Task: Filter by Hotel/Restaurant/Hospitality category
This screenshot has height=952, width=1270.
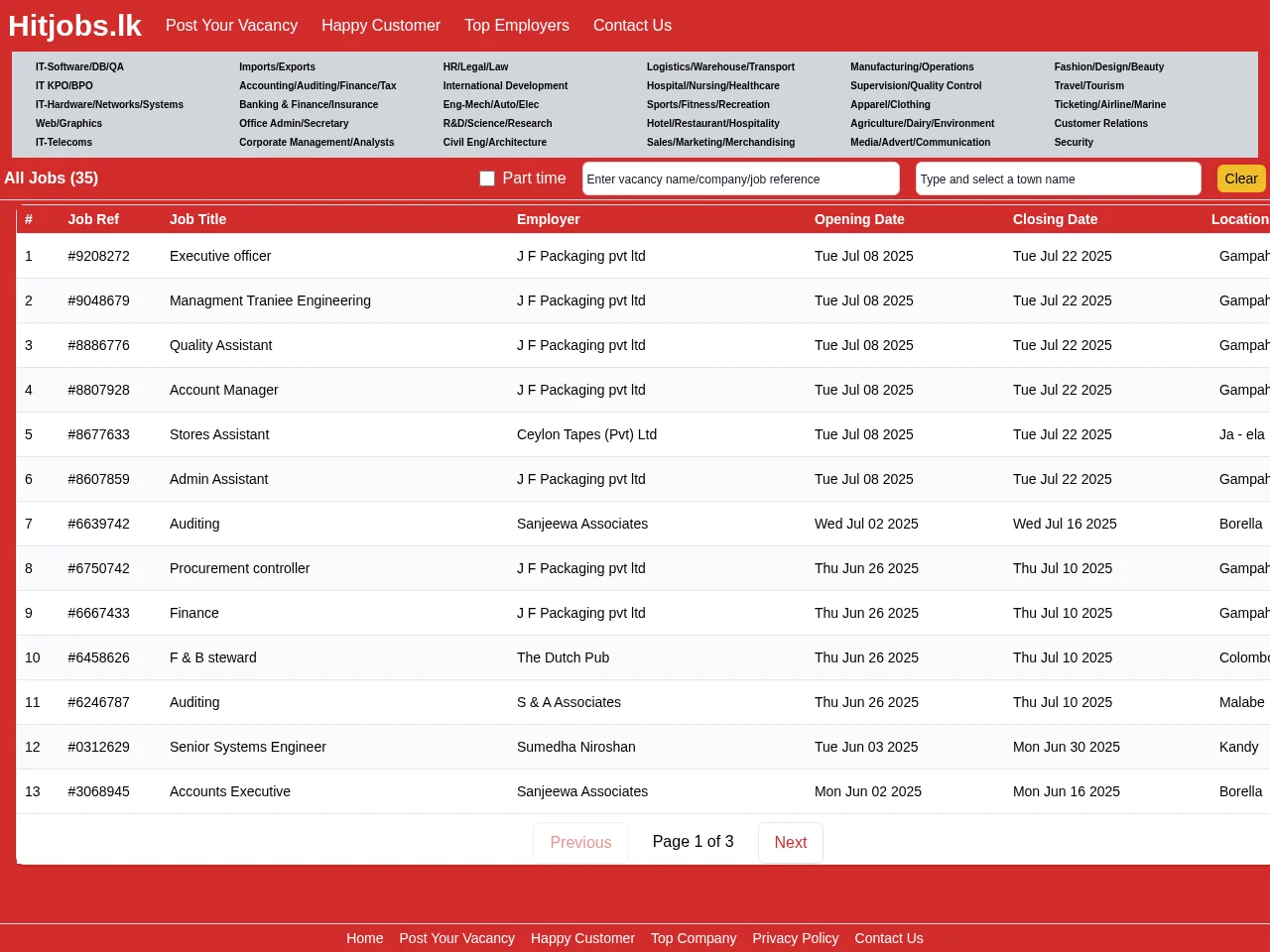Action: pyautogui.click(x=713, y=123)
